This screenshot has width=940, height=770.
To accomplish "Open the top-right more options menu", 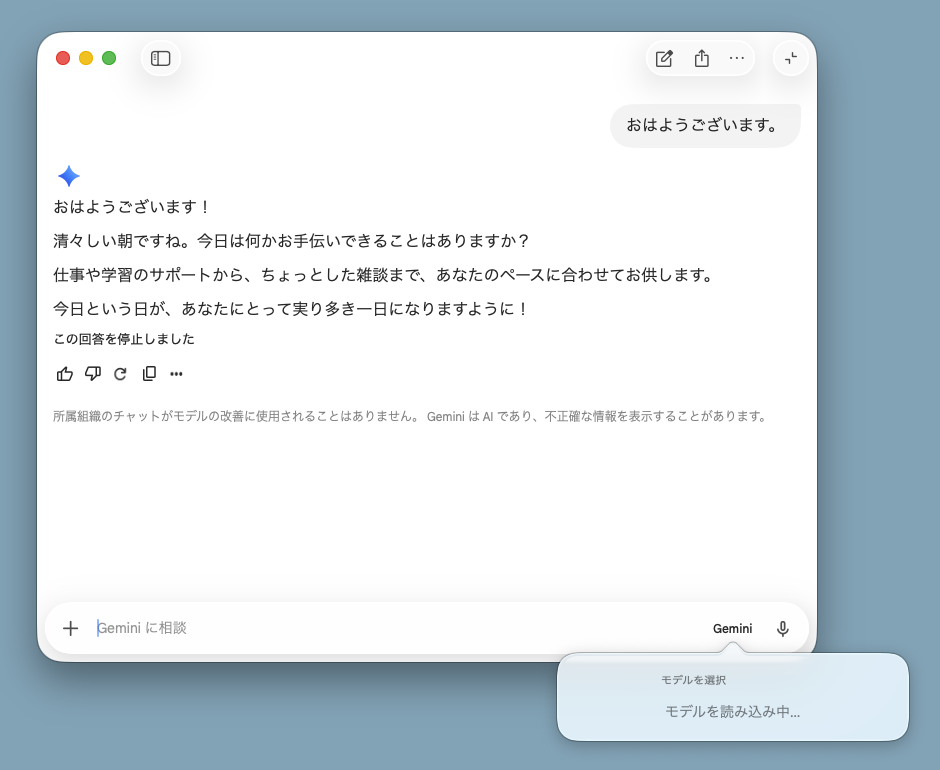I will pos(737,58).
